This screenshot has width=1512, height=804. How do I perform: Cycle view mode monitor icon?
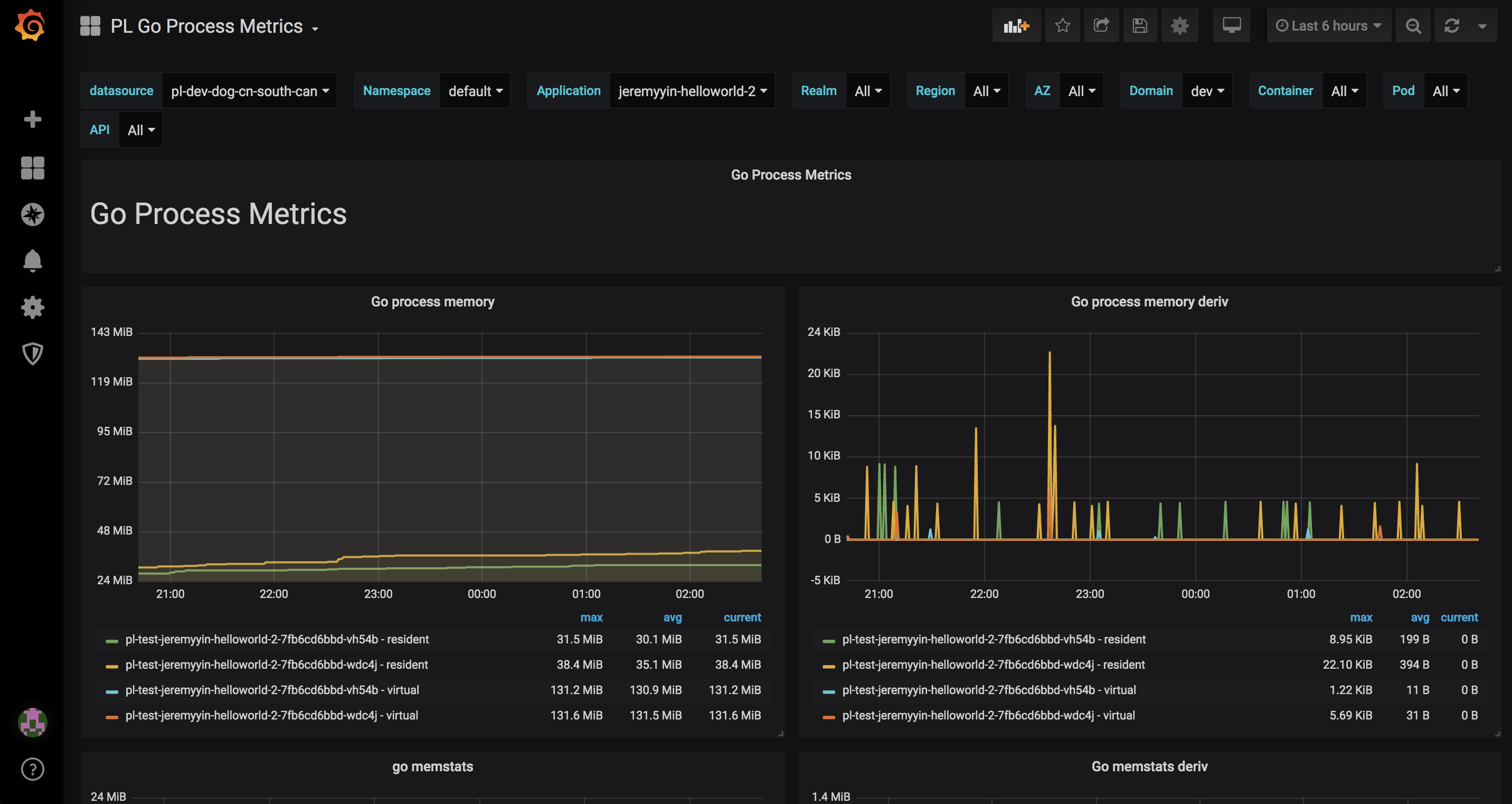coord(1232,26)
